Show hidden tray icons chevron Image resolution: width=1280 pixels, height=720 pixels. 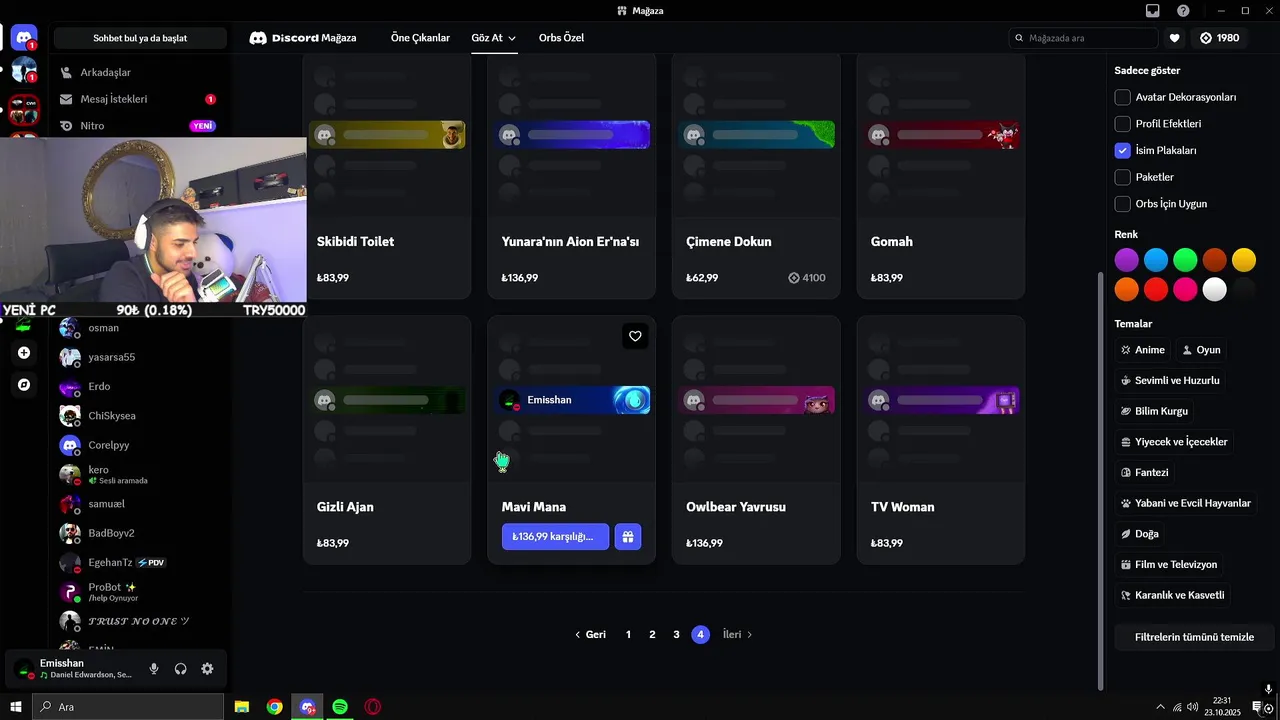(1160, 707)
